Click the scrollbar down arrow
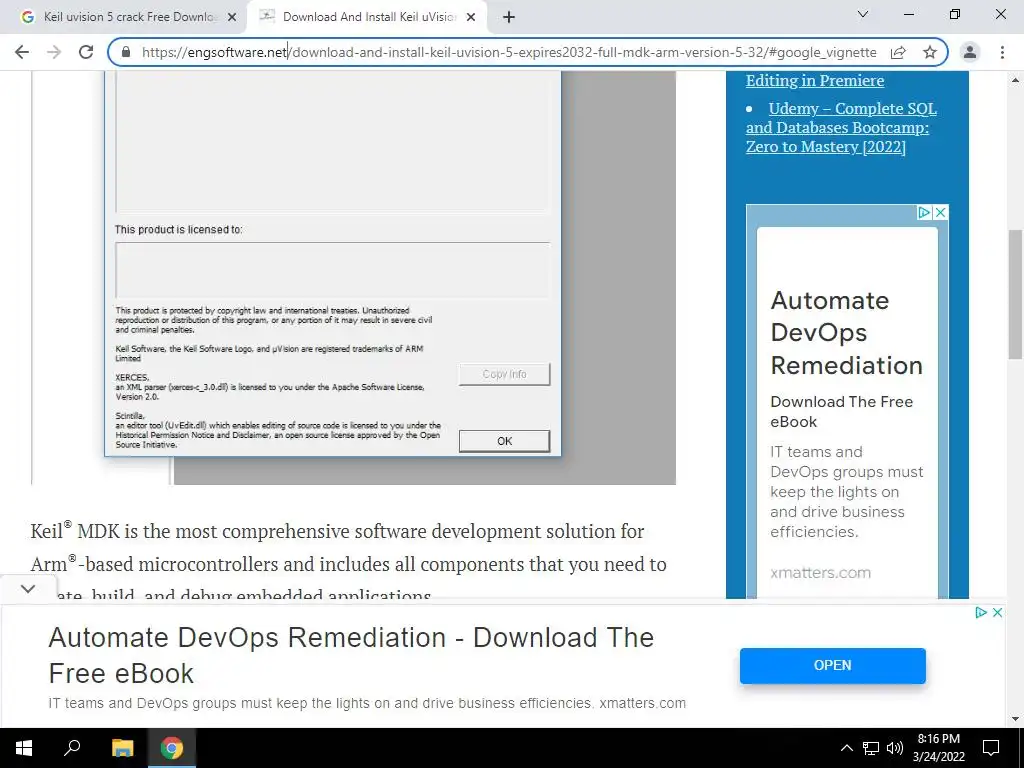 1015,719
